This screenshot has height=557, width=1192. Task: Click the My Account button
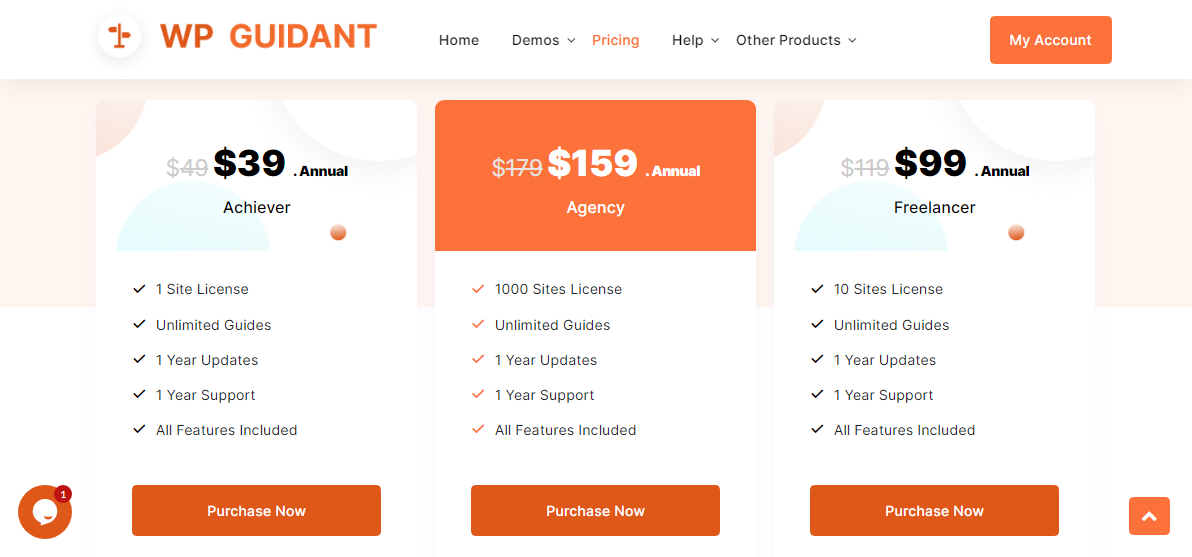click(1050, 40)
